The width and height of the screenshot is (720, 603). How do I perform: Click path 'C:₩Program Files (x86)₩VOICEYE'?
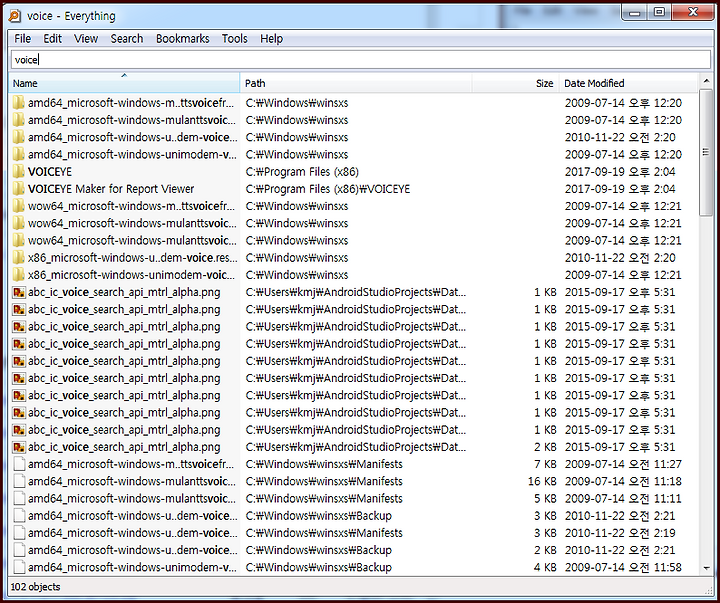327,189
